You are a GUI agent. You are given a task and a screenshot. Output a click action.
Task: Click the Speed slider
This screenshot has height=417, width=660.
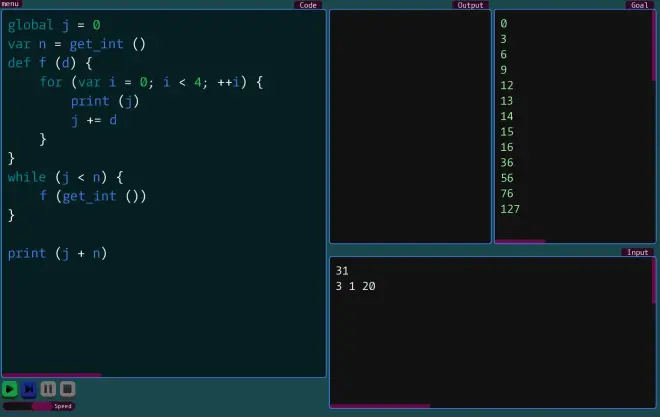(x=39, y=406)
